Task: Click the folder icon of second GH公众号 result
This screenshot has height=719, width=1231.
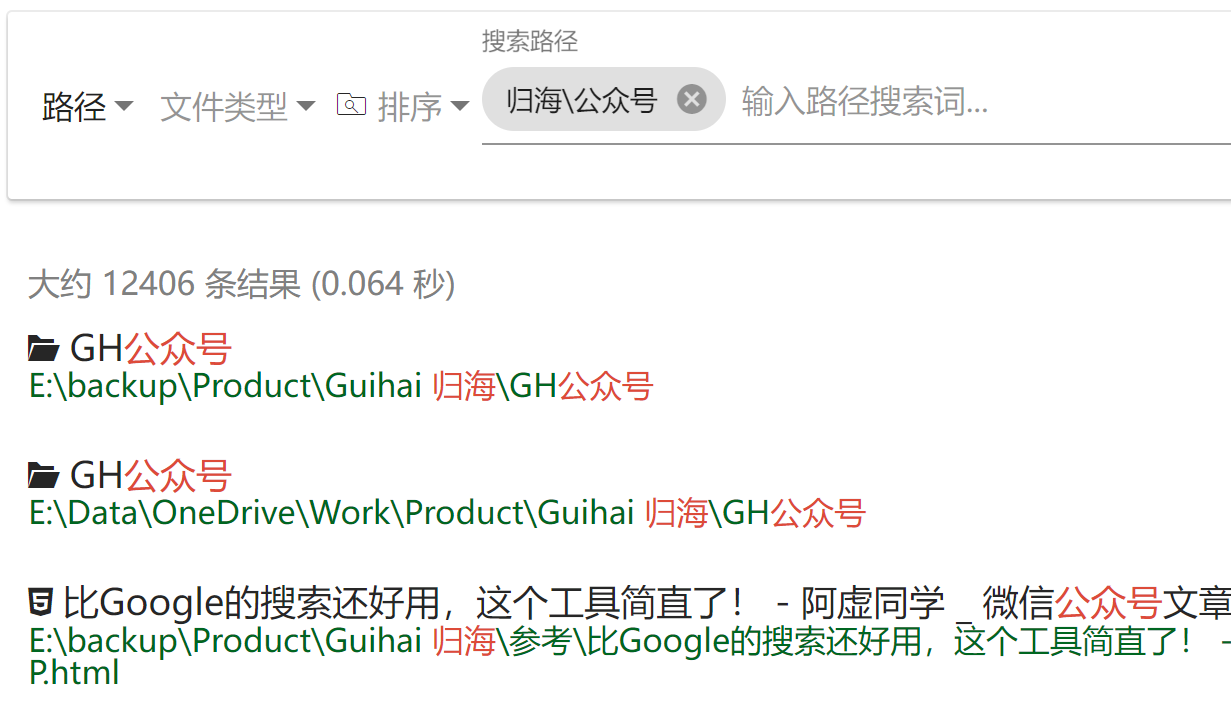Action: point(44,475)
